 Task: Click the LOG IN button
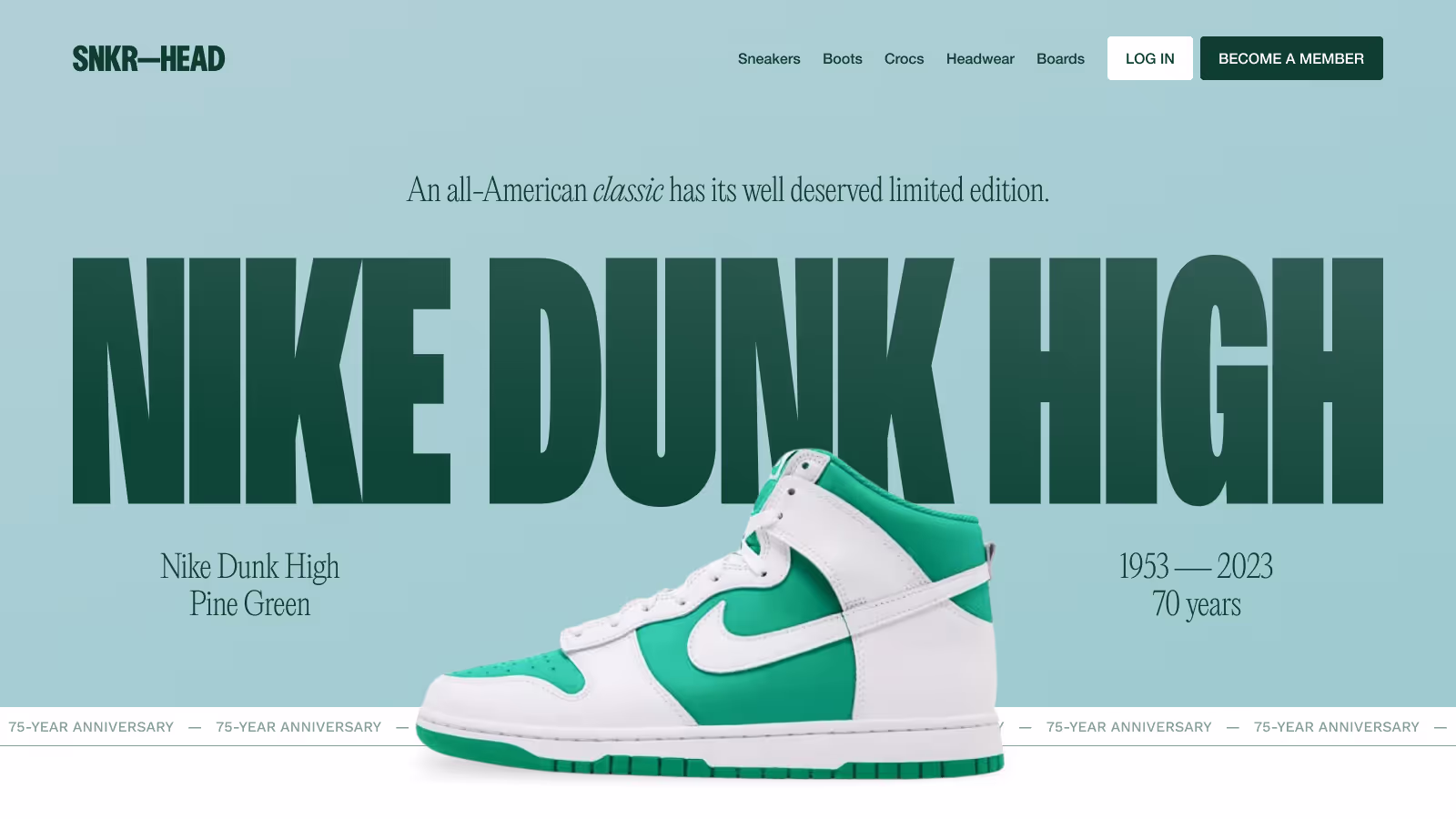click(x=1149, y=58)
